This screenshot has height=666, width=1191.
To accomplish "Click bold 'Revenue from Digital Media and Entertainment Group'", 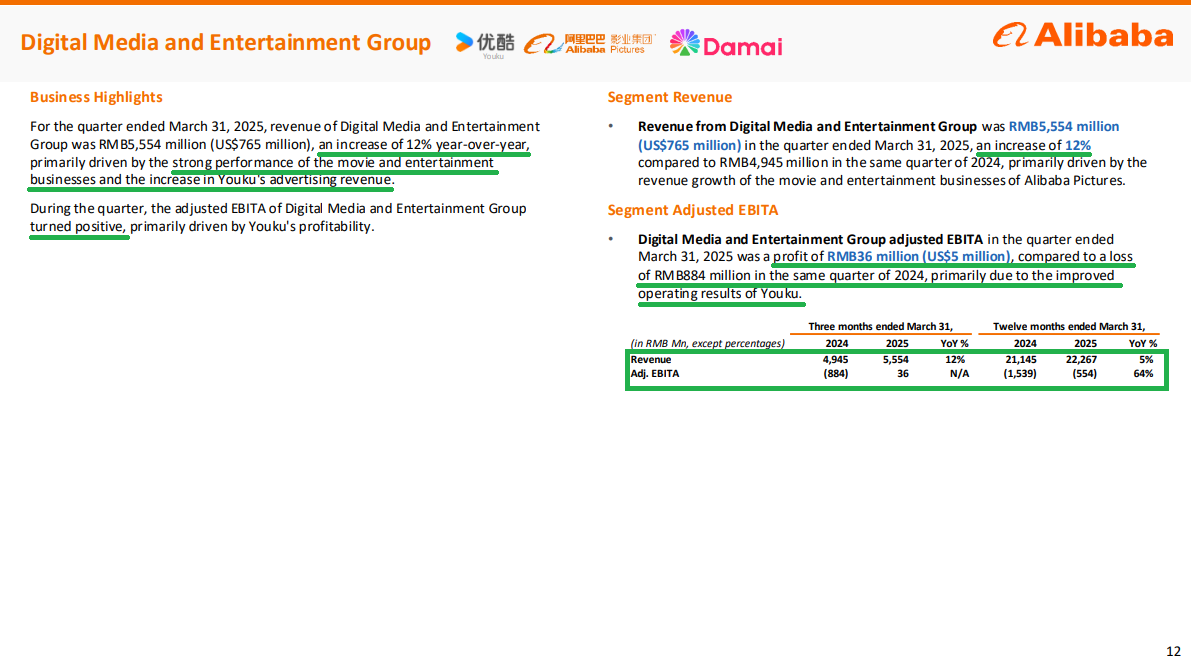I will click(807, 126).
